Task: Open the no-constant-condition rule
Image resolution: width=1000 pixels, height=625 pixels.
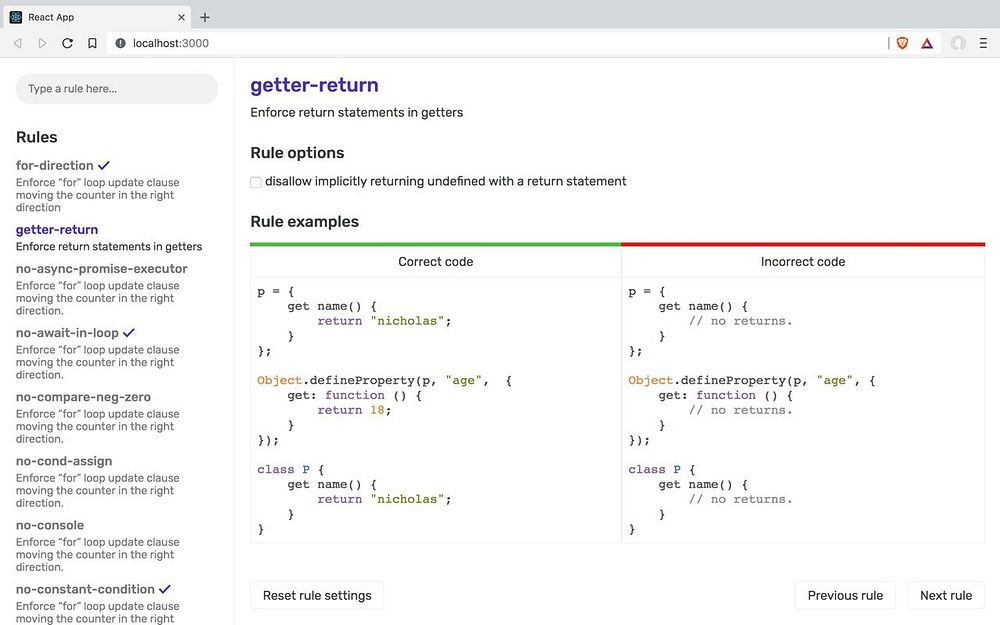Action: pyautogui.click(x=85, y=589)
